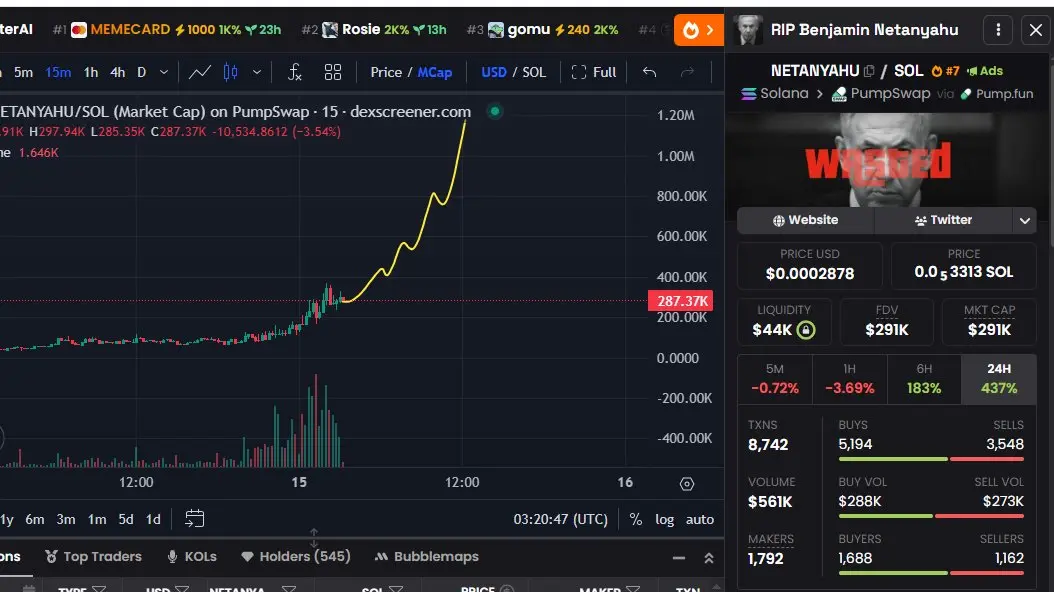
Task: Open chart type dropdown arrow
Action: click(257, 72)
